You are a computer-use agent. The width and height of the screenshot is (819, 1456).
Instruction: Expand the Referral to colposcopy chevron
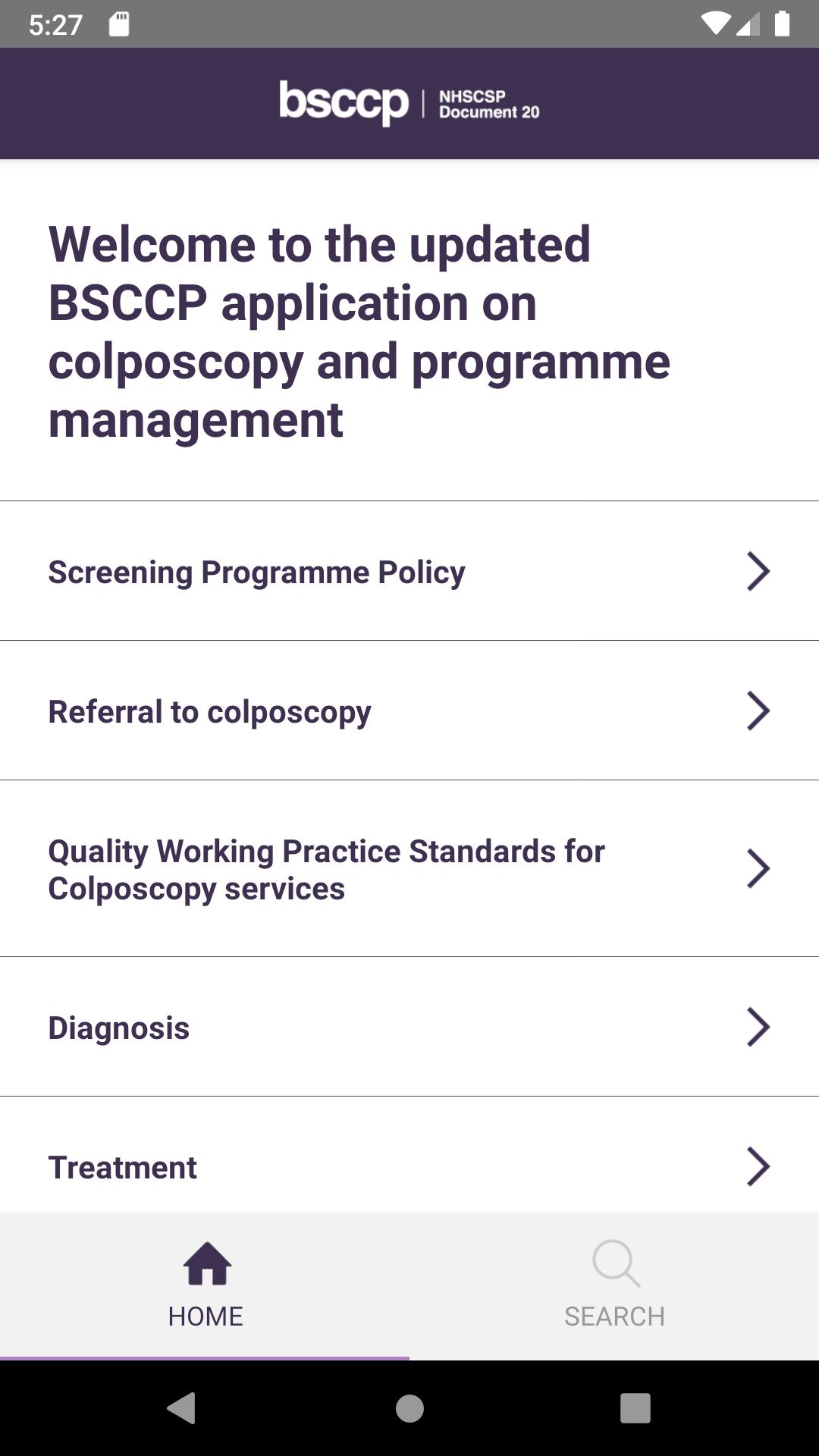click(x=758, y=711)
